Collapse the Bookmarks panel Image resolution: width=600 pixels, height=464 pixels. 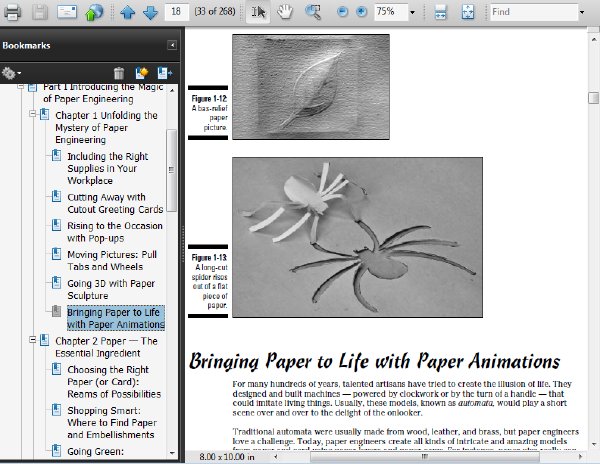172,45
